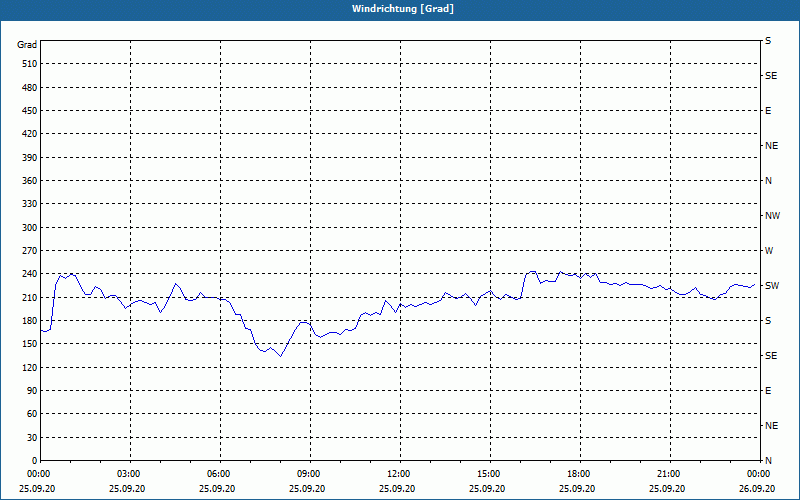Click the 03:00 time label

click(130, 473)
